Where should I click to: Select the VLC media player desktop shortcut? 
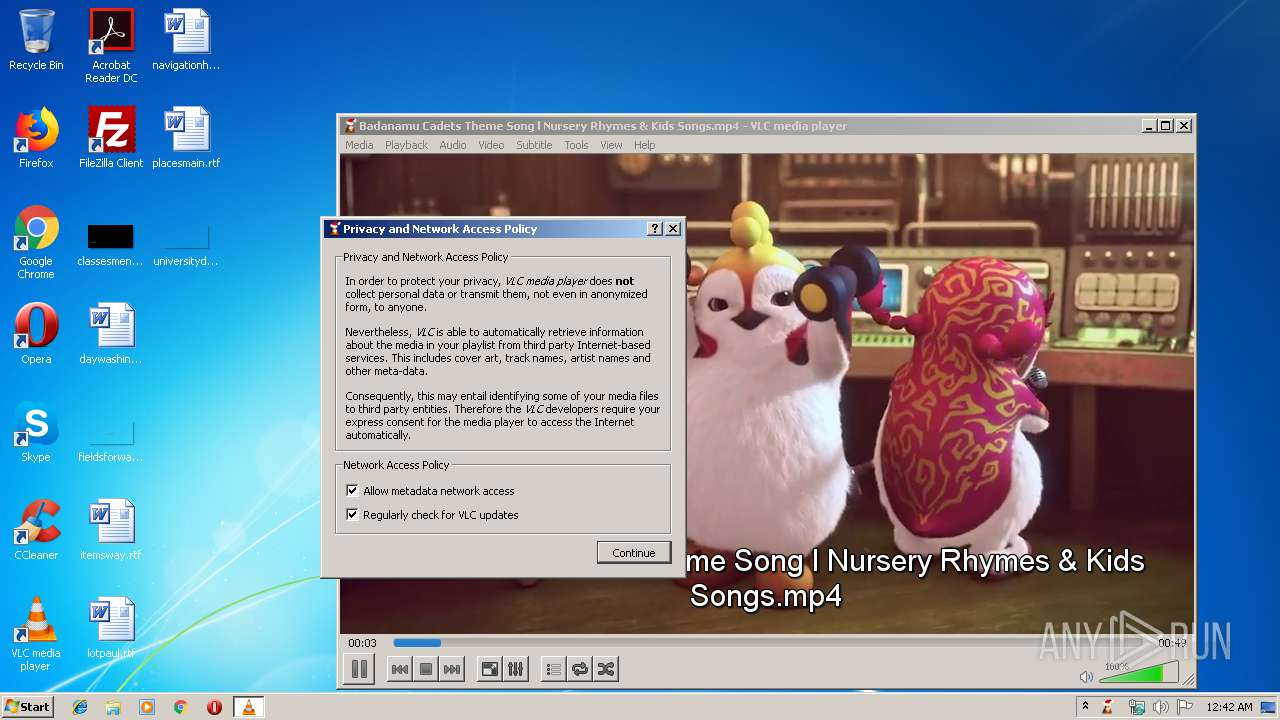point(36,634)
